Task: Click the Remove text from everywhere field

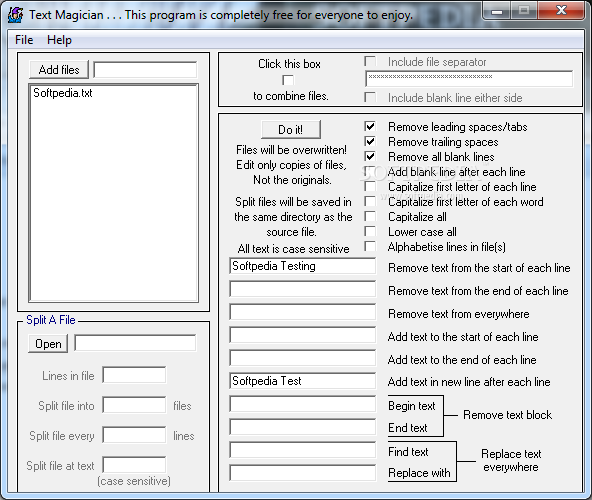Action: [x=302, y=312]
